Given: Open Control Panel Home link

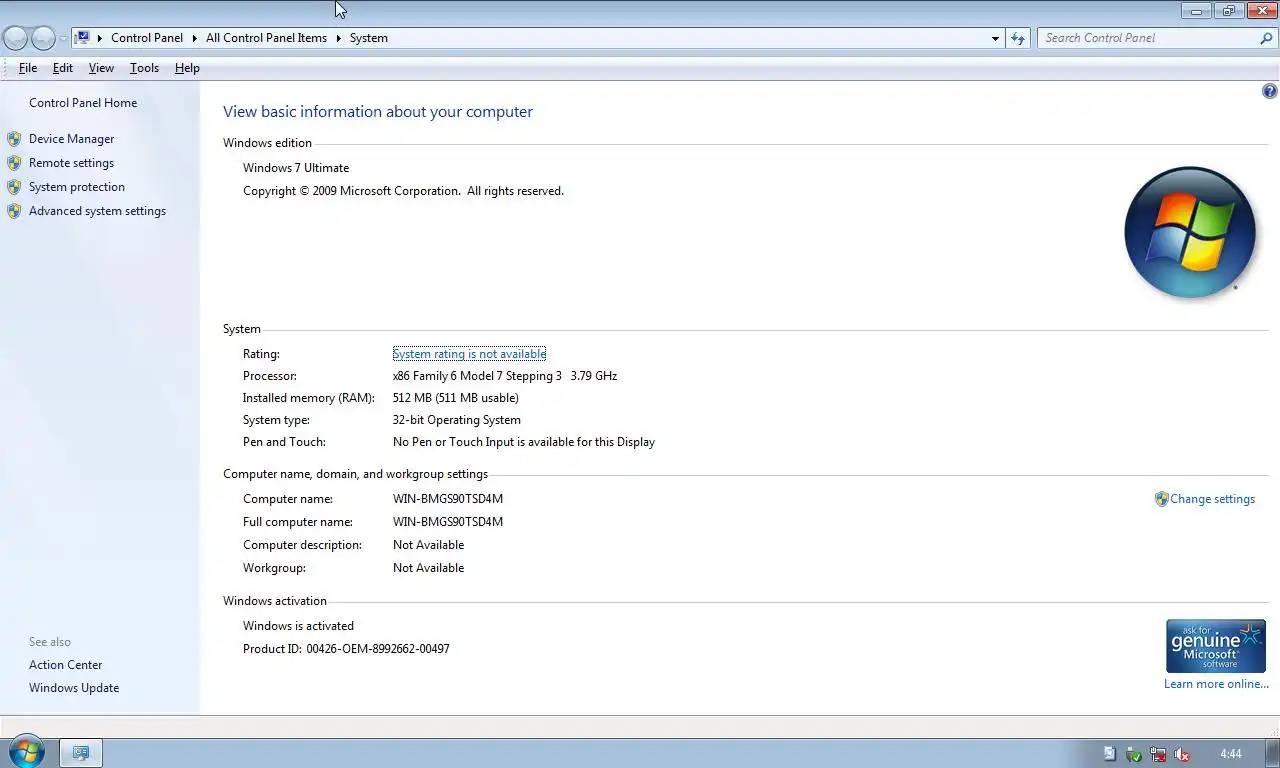Looking at the screenshot, I should 83,103.
